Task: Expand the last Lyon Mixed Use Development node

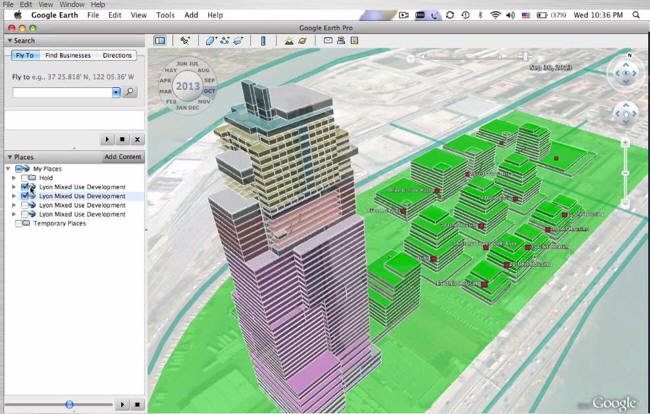Action: click(14, 214)
